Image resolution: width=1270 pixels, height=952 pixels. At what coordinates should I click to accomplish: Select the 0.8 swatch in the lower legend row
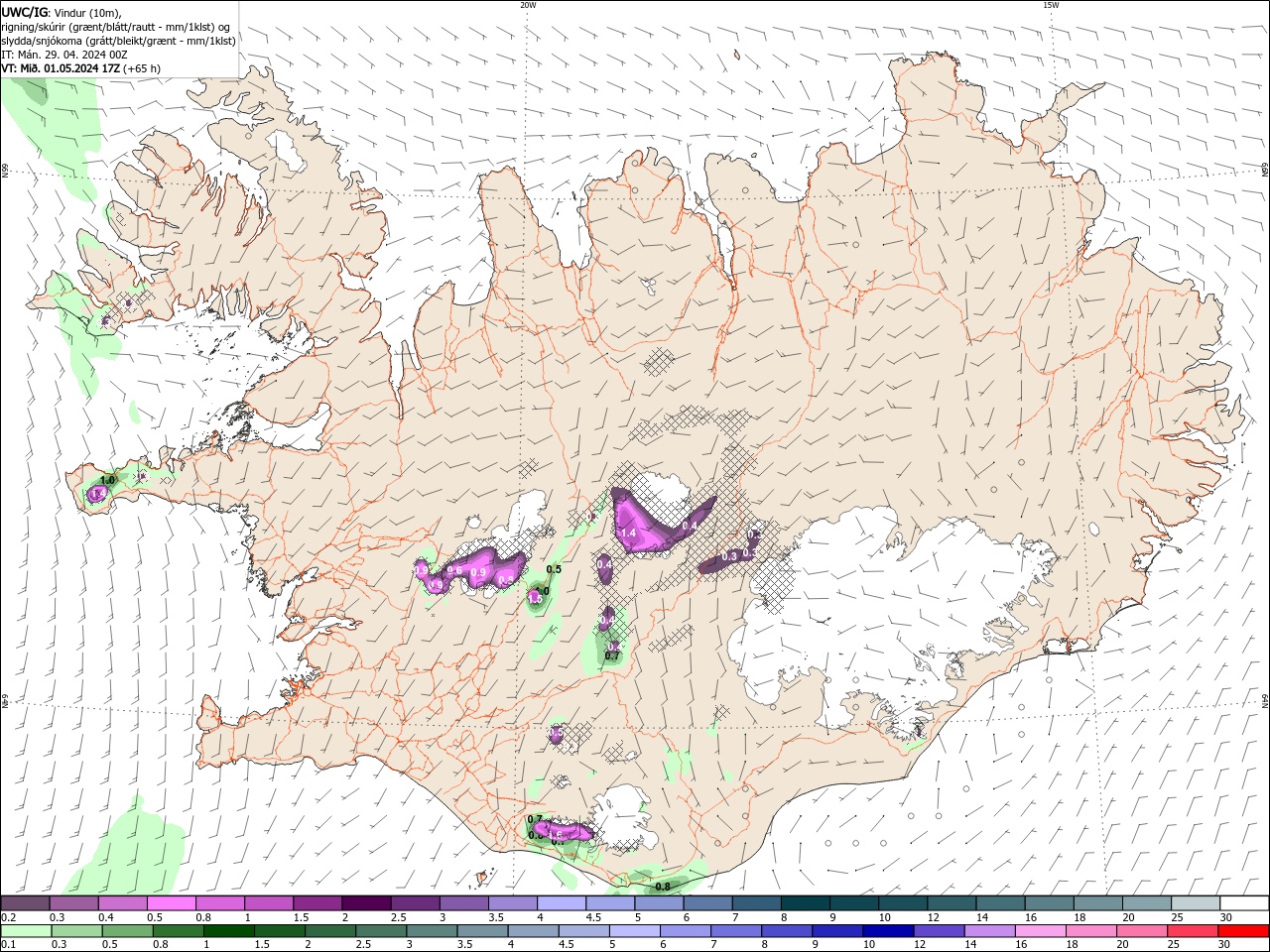click(x=179, y=931)
